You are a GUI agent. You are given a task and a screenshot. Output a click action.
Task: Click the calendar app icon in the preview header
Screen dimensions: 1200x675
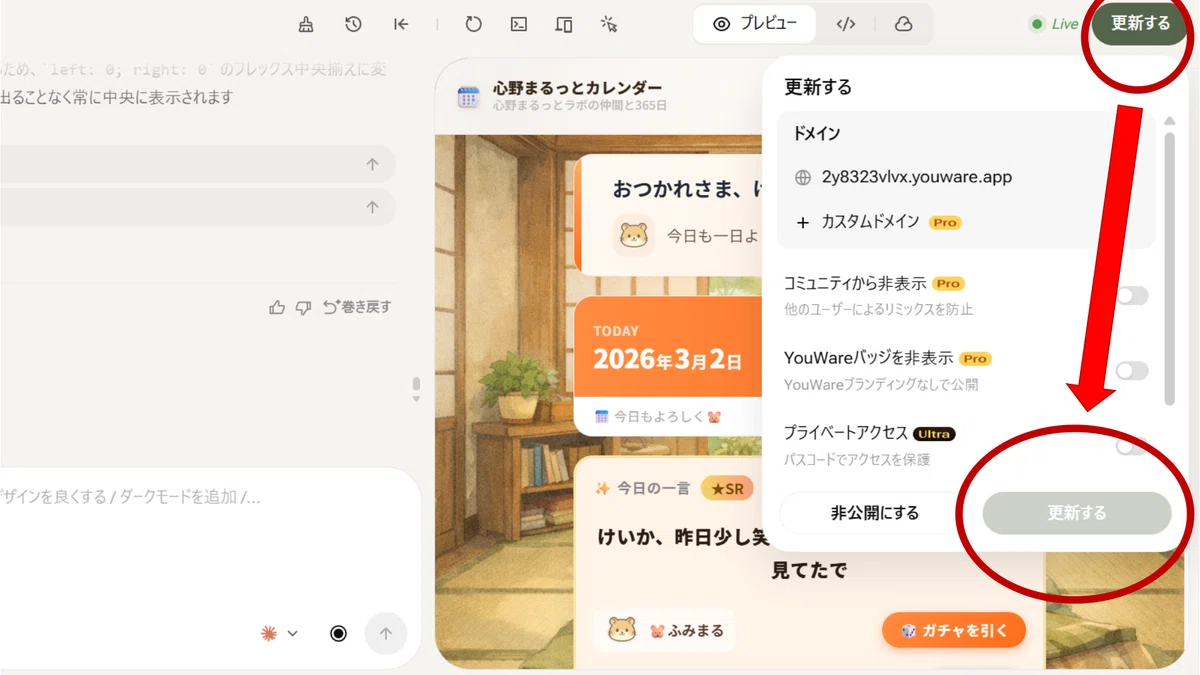pos(468,97)
